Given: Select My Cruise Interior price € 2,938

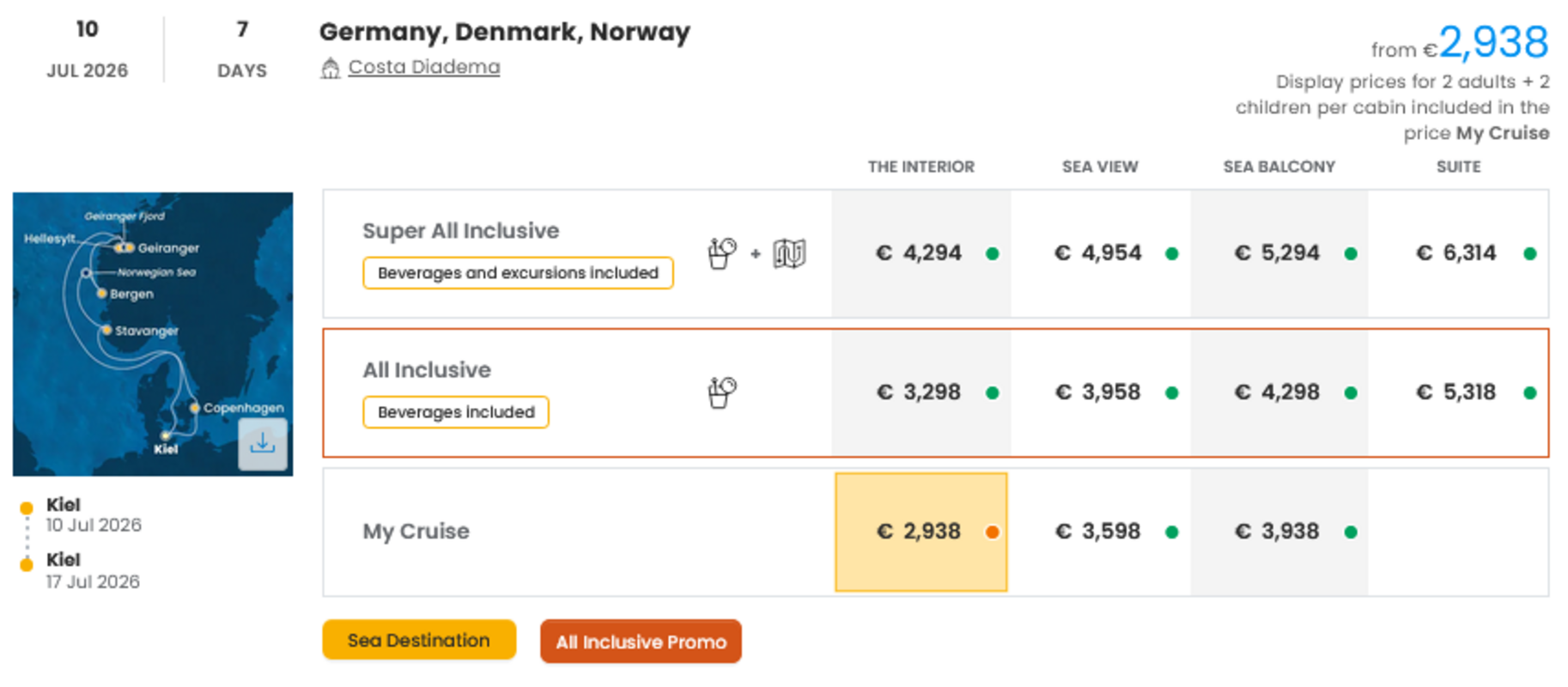Looking at the screenshot, I should coord(920,532).
